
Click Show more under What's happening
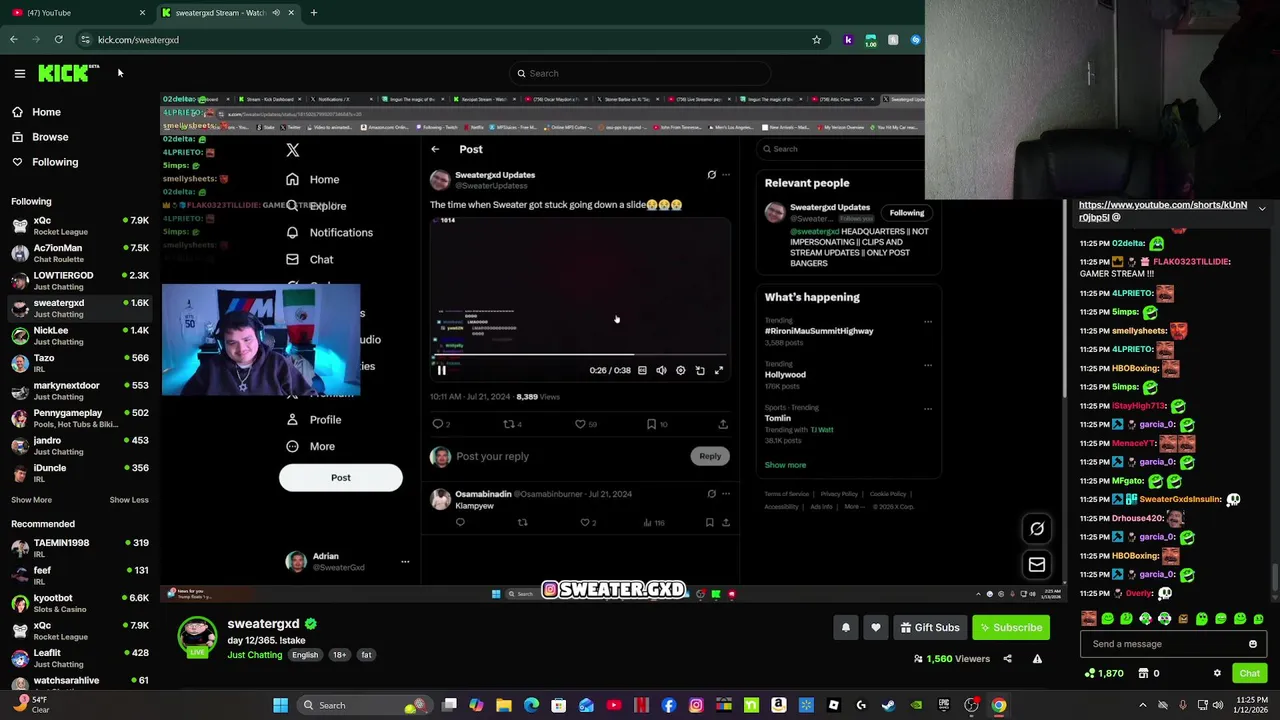pyautogui.click(x=785, y=465)
